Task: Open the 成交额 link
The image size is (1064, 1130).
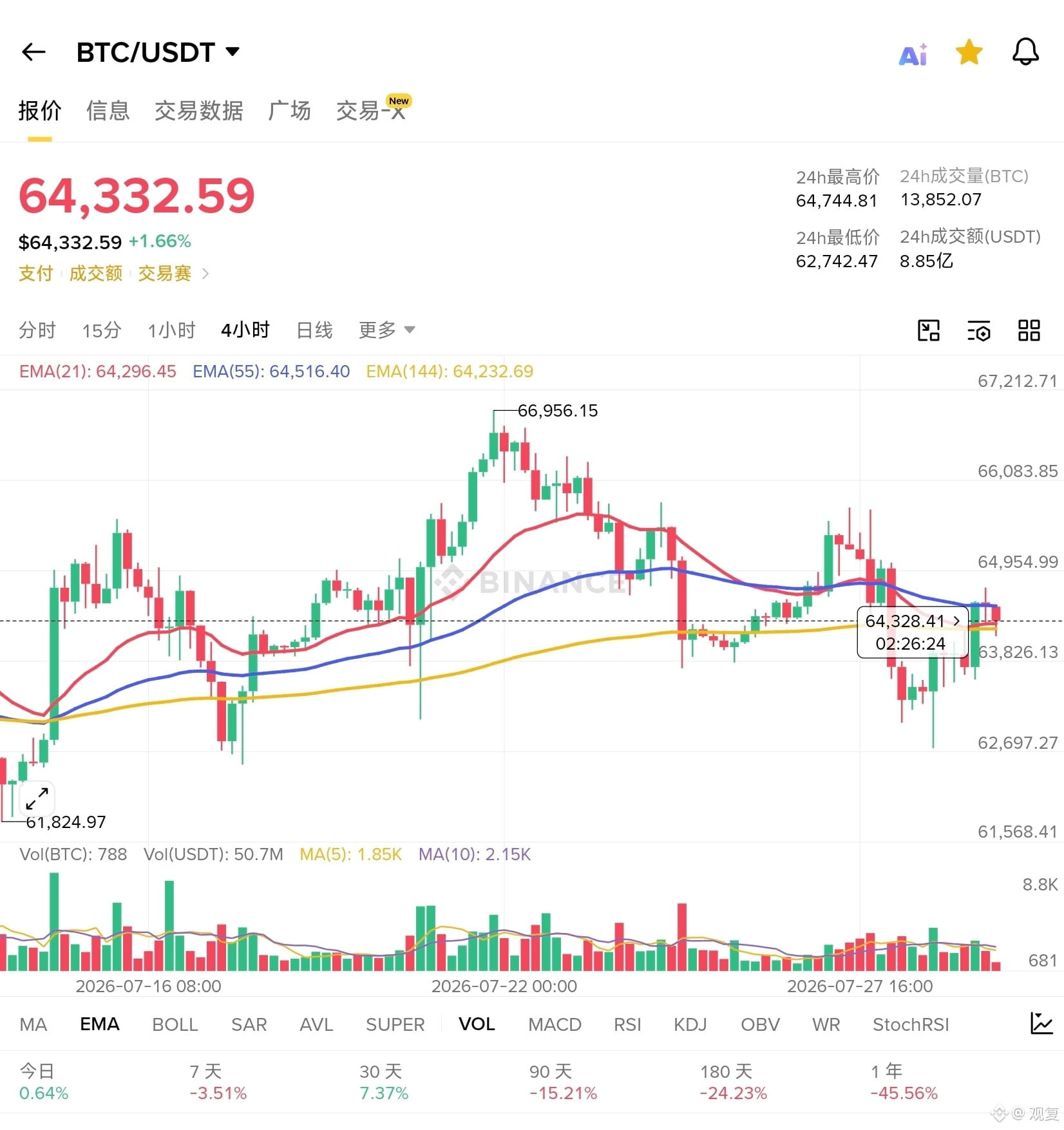Action: [95, 274]
